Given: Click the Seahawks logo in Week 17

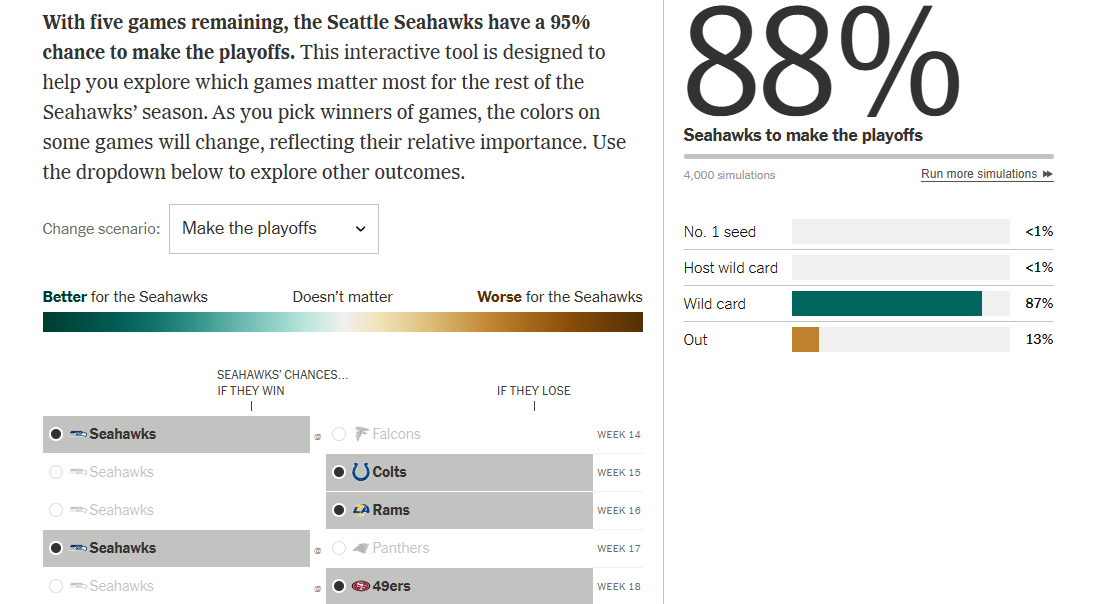Looking at the screenshot, I should [x=78, y=548].
